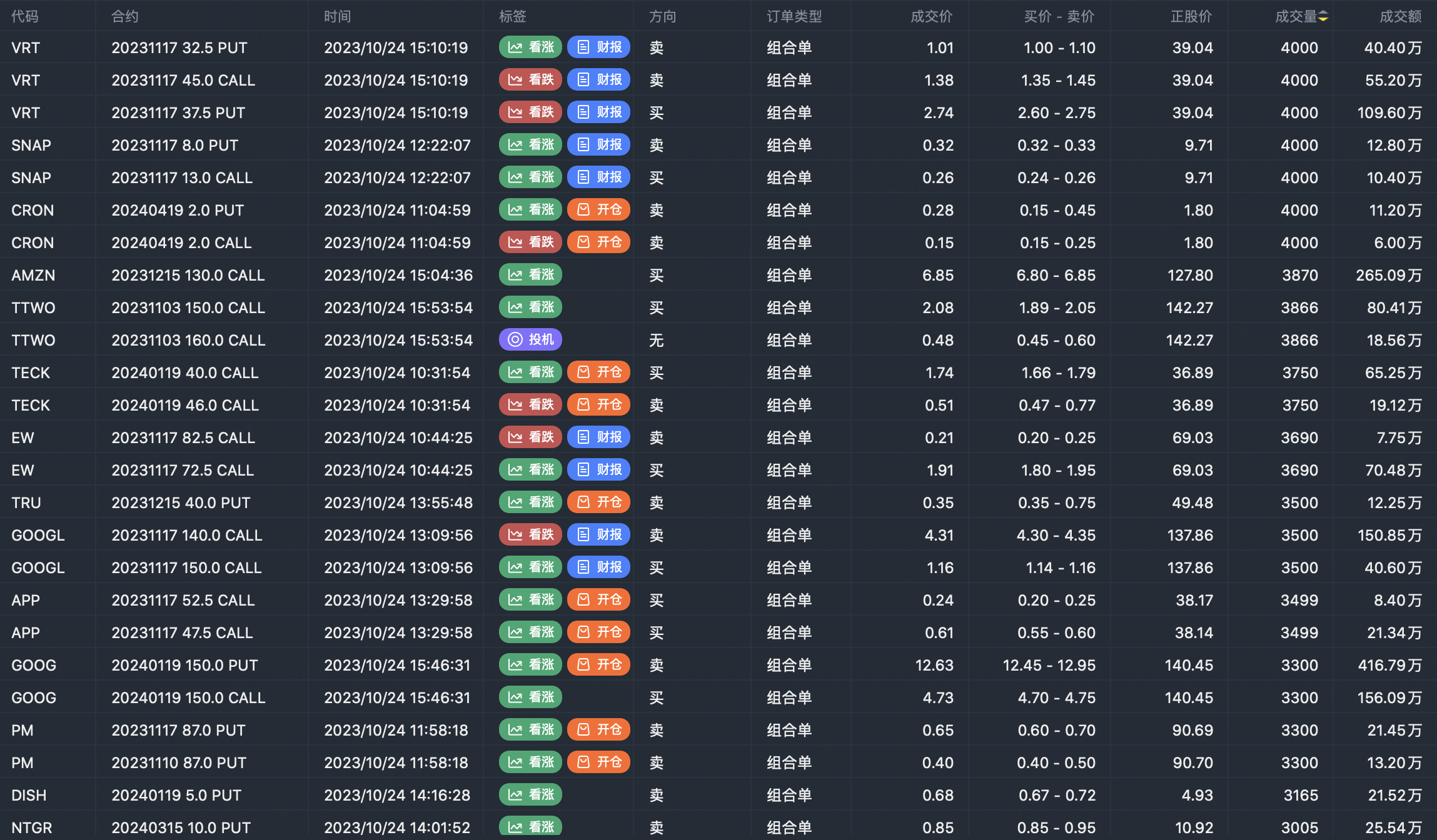Image resolution: width=1437 pixels, height=840 pixels.
Task: Click the 416.79万 turnover value
Action: click(1390, 666)
